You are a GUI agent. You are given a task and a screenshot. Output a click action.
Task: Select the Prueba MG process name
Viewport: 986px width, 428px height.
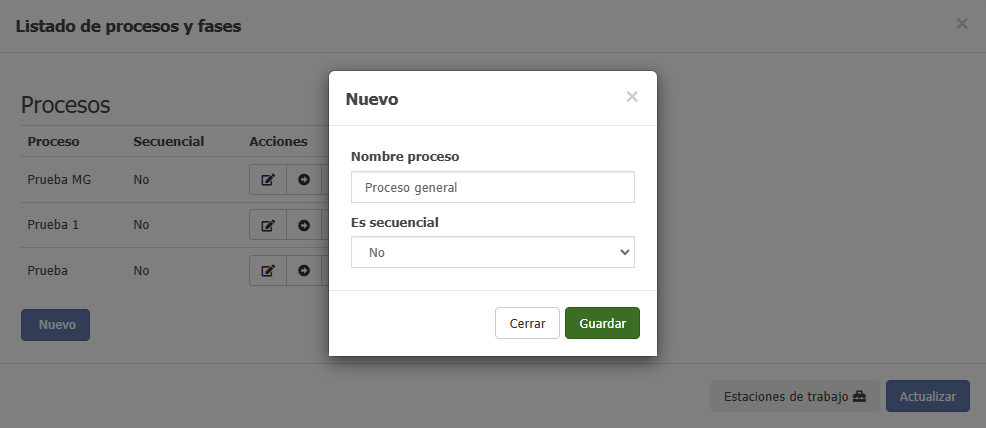pyautogui.click(x=59, y=180)
